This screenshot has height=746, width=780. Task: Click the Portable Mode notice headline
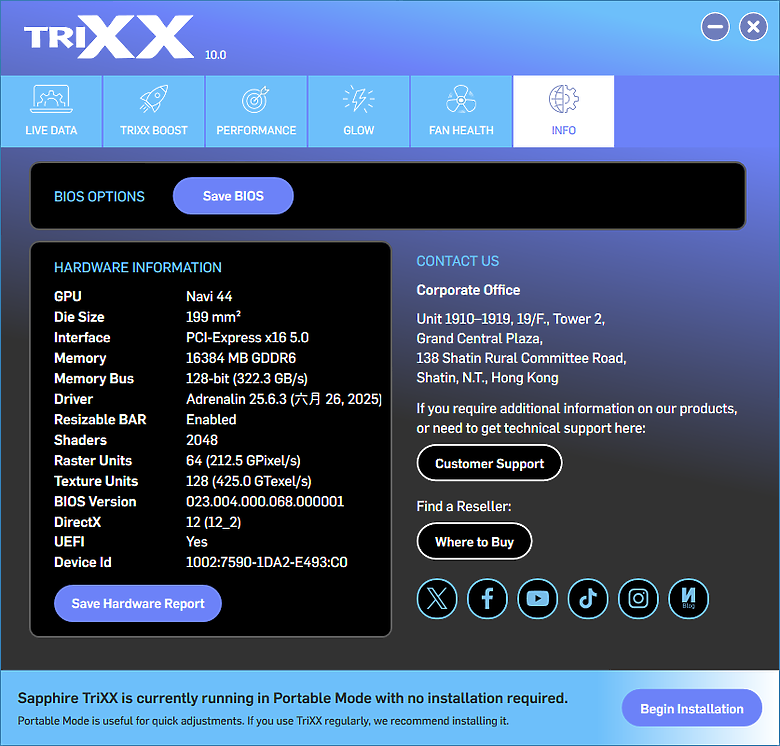292,698
